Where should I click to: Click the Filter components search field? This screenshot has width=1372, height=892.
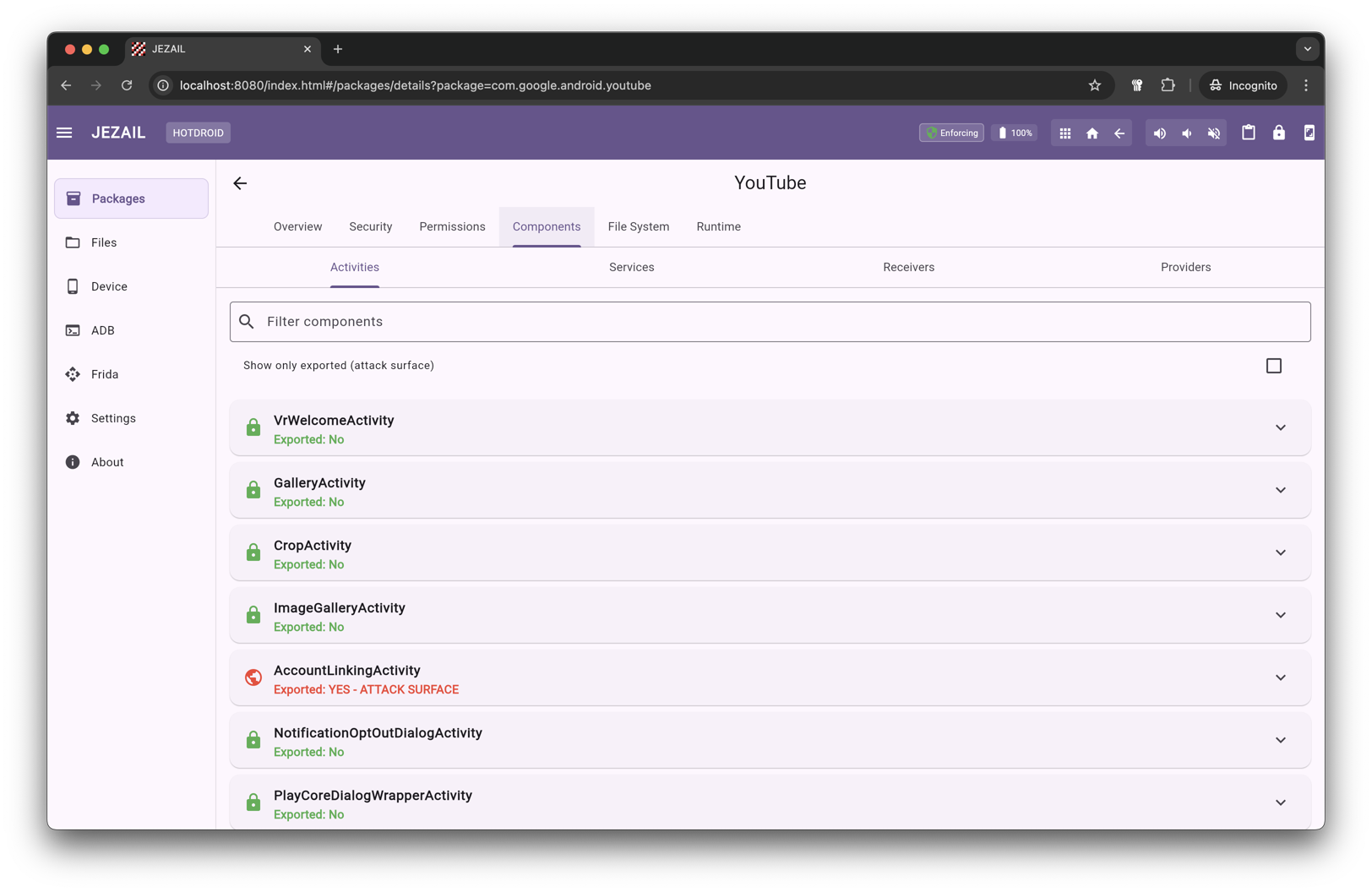[770, 322]
